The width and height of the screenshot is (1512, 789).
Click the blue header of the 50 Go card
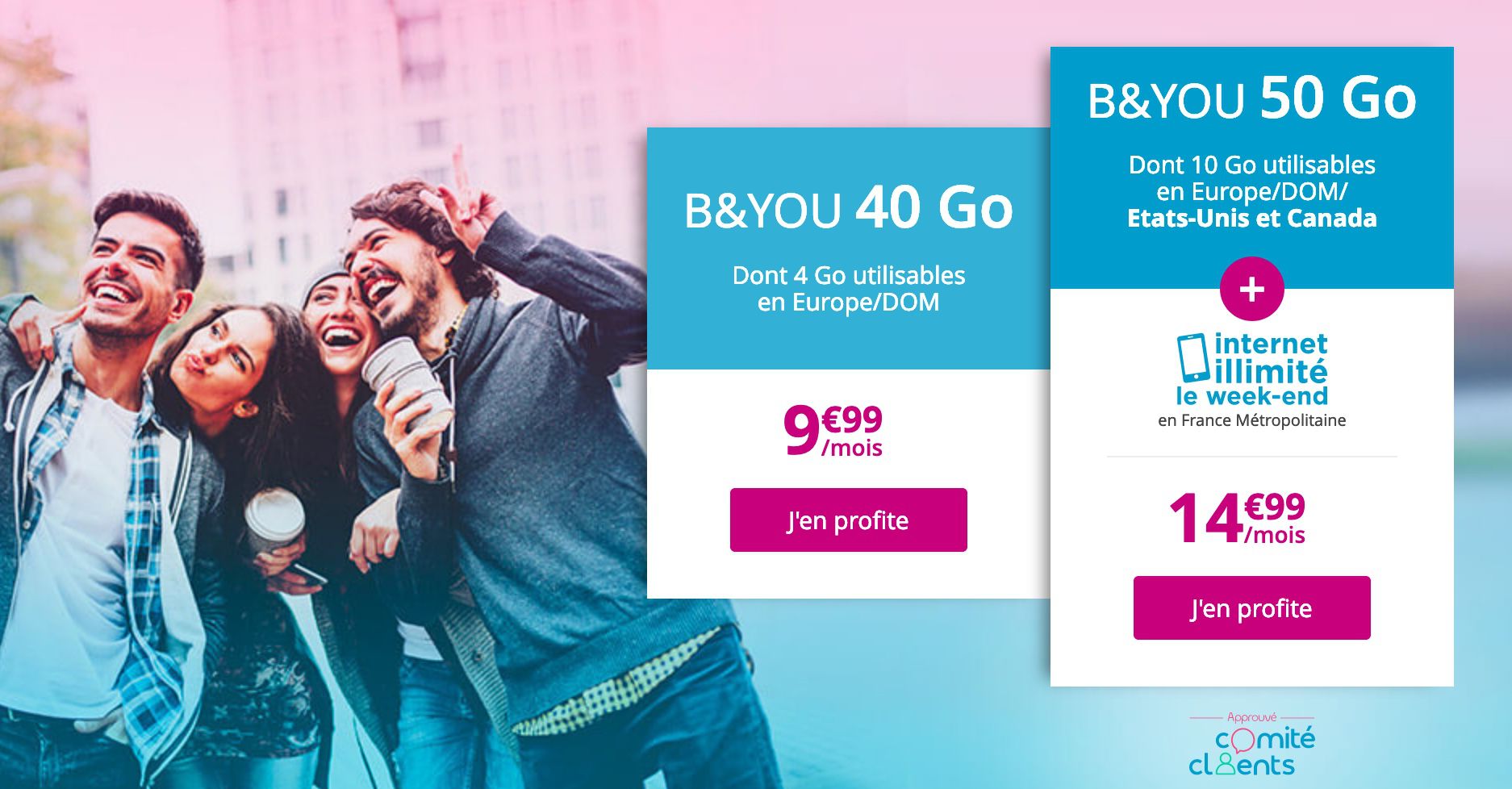click(x=1251, y=168)
